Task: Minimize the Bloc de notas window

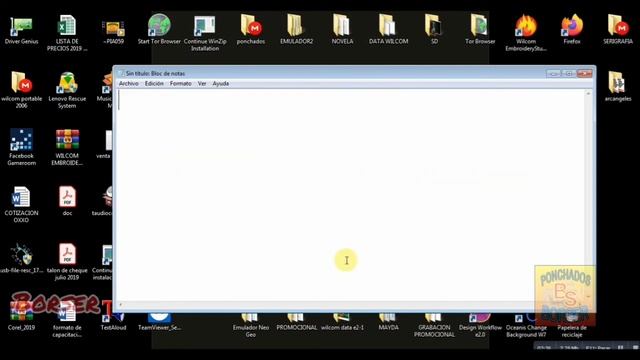Action: pos(553,73)
